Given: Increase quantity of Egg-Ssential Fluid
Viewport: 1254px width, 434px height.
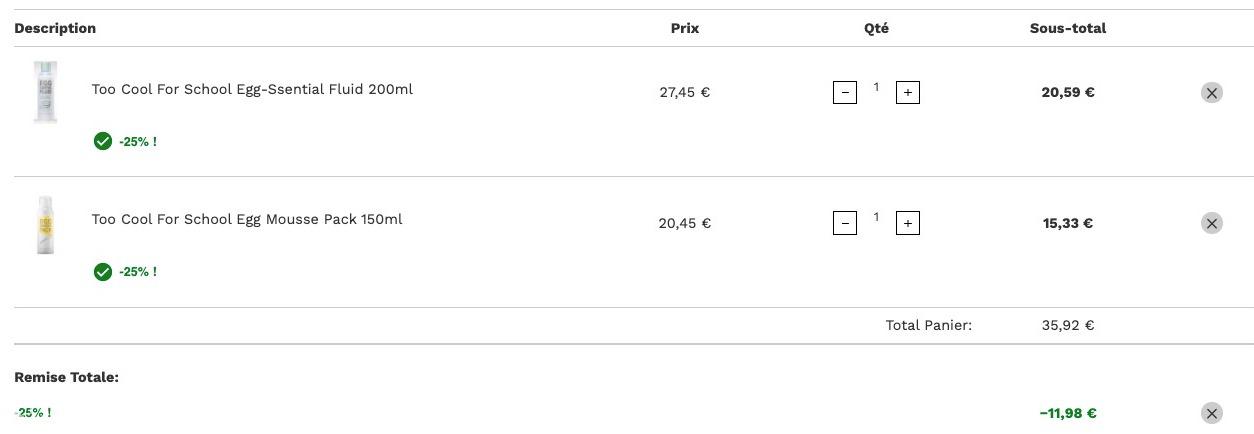Looking at the screenshot, I should [907, 92].
